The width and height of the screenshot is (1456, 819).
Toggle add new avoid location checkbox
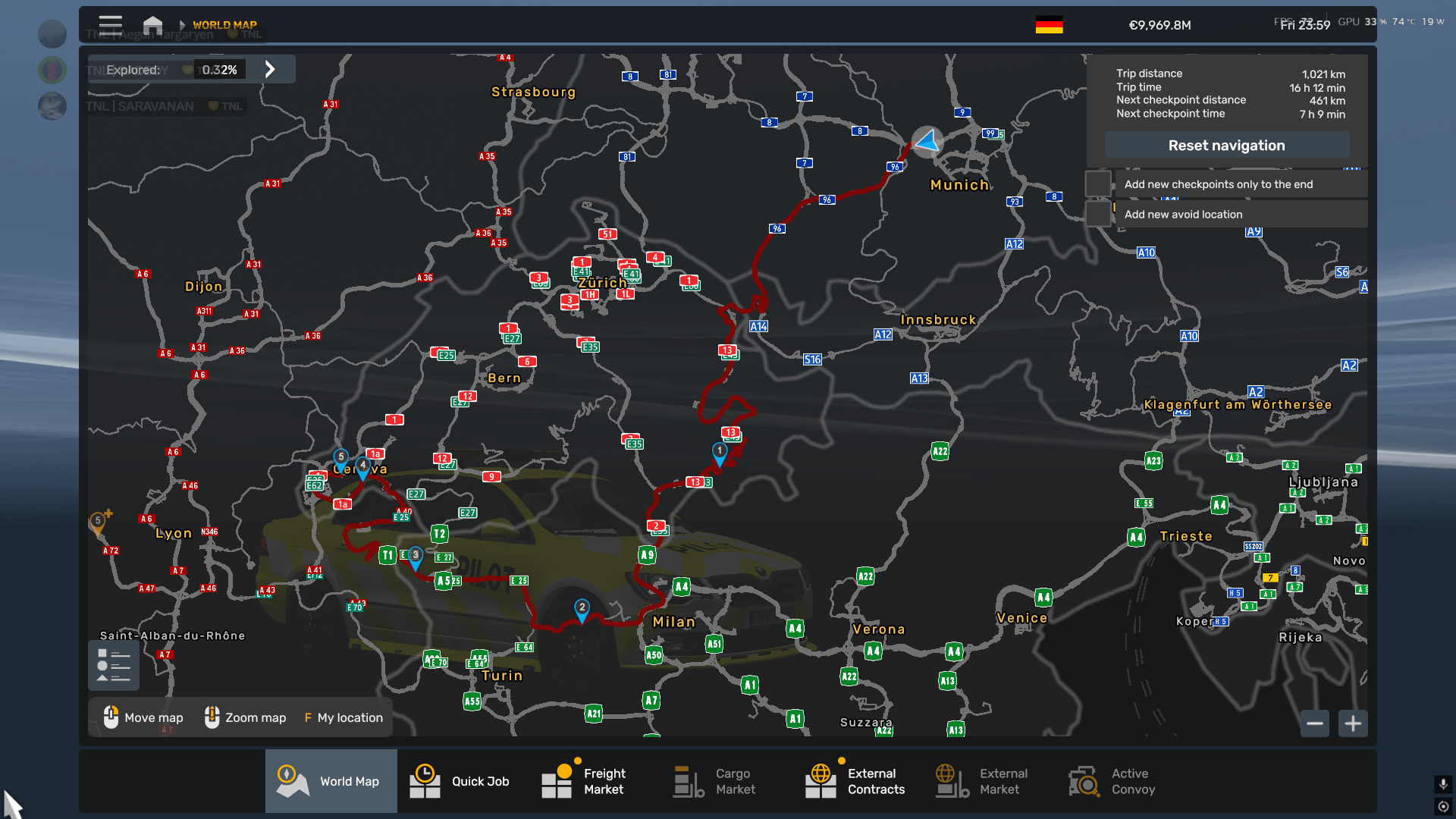1098,214
